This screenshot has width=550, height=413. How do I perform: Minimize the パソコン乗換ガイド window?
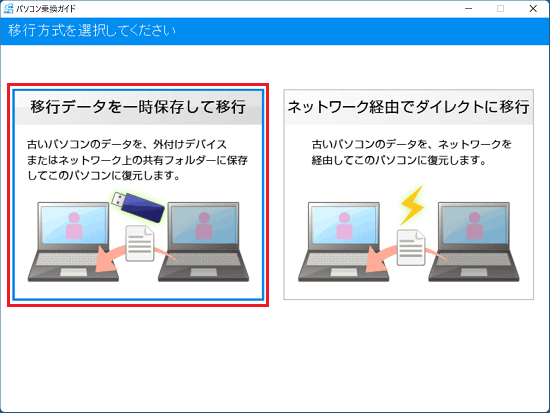tap(469, 8)
